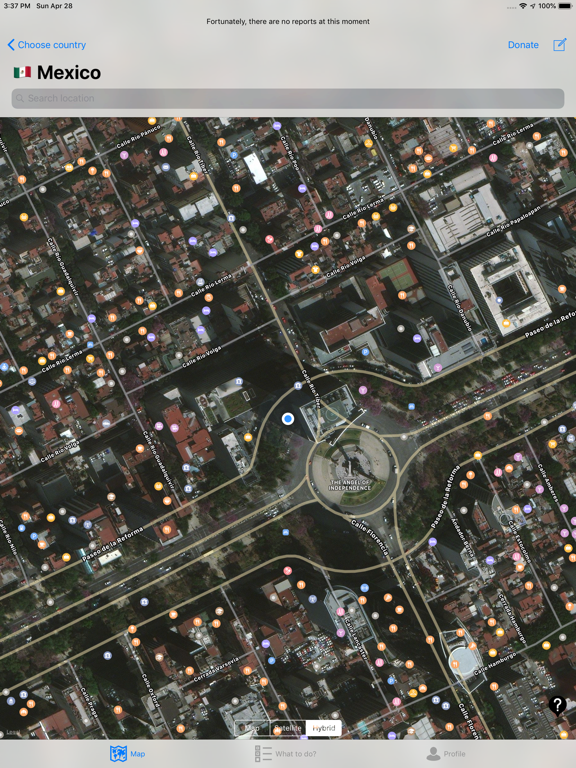Tap the Calle Lancaster street label
The width and height of the screenshot is (576, 768).
[x=356, y=639]
